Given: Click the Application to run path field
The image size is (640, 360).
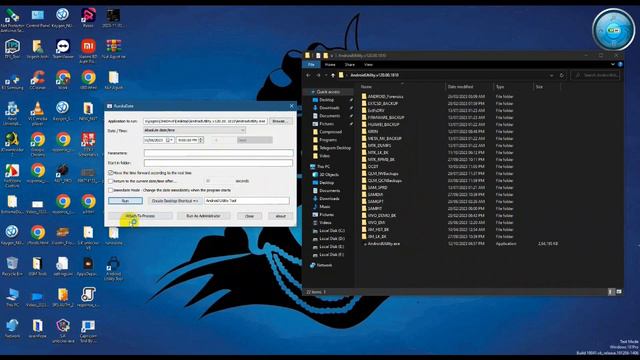Looking at the screenshot, I should pyautogui.click(x=205, y=121).
